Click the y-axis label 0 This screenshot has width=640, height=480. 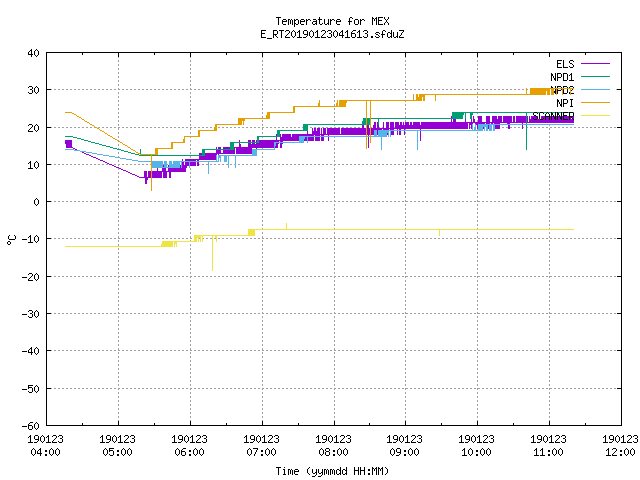pyautogui.click(x=36, y=202)
